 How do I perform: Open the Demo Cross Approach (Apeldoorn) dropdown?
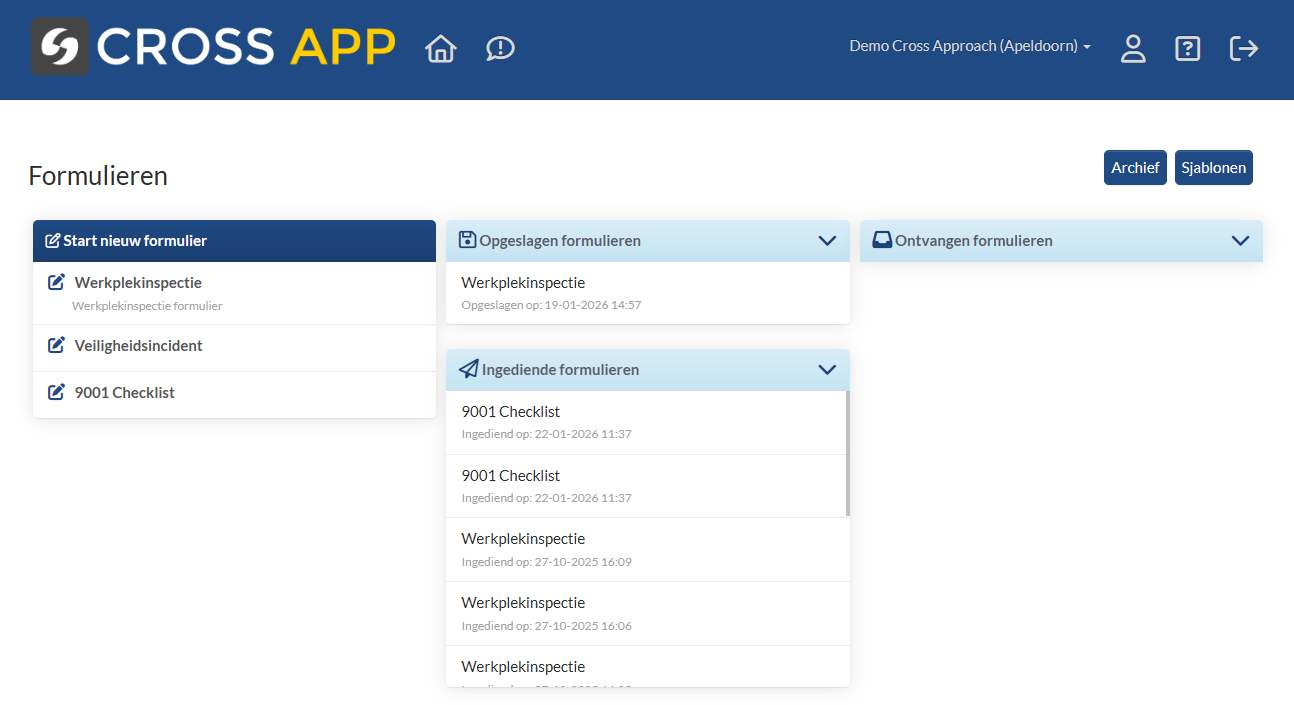[969, 46]
